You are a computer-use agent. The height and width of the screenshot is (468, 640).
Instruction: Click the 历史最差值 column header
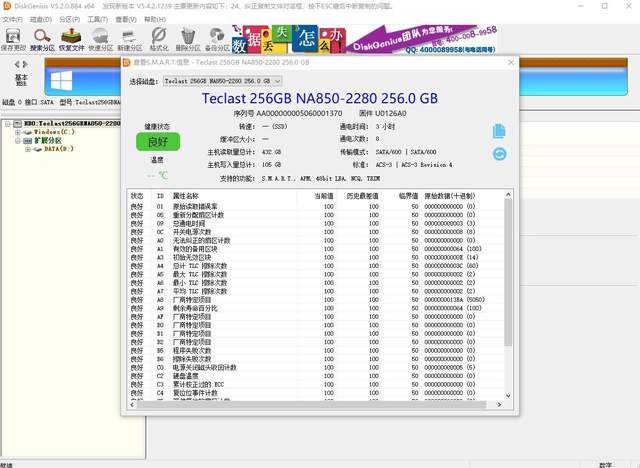(362, 196)
